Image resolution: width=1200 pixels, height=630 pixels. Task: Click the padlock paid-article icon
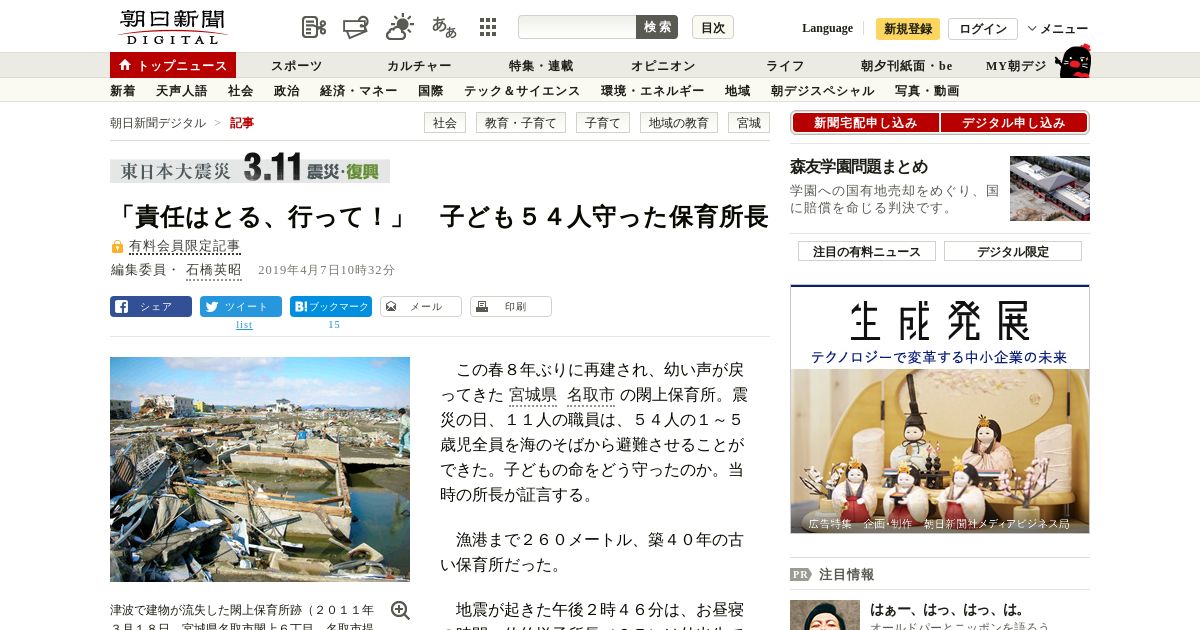pyautogui.click(x=117, y=246)
